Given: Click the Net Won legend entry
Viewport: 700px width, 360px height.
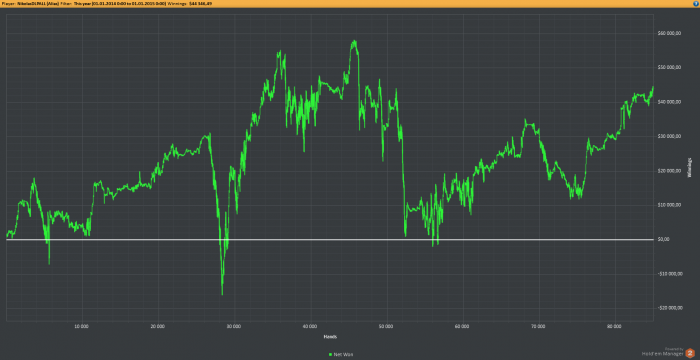Looking at the screenshot, I should 341,354.
